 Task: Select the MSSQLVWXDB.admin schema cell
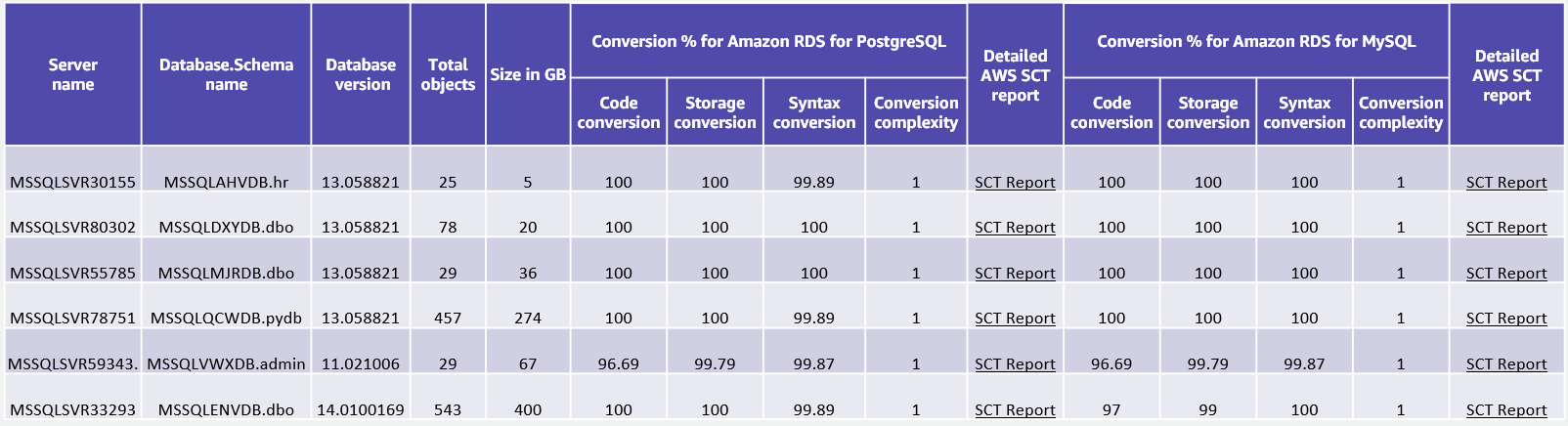pyautogui.click(x=226, y=364)
